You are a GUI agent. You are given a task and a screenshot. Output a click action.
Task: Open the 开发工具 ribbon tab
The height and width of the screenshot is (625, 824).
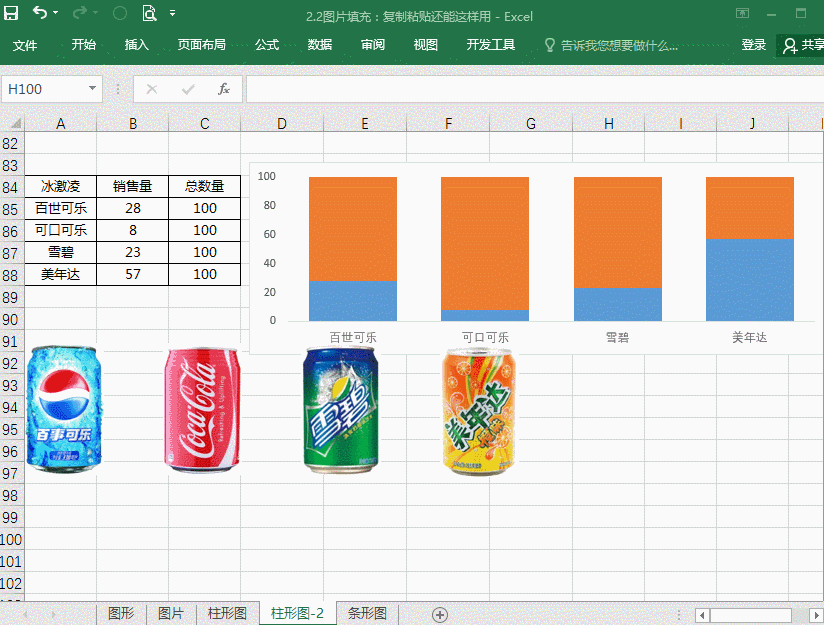point(491,45)
